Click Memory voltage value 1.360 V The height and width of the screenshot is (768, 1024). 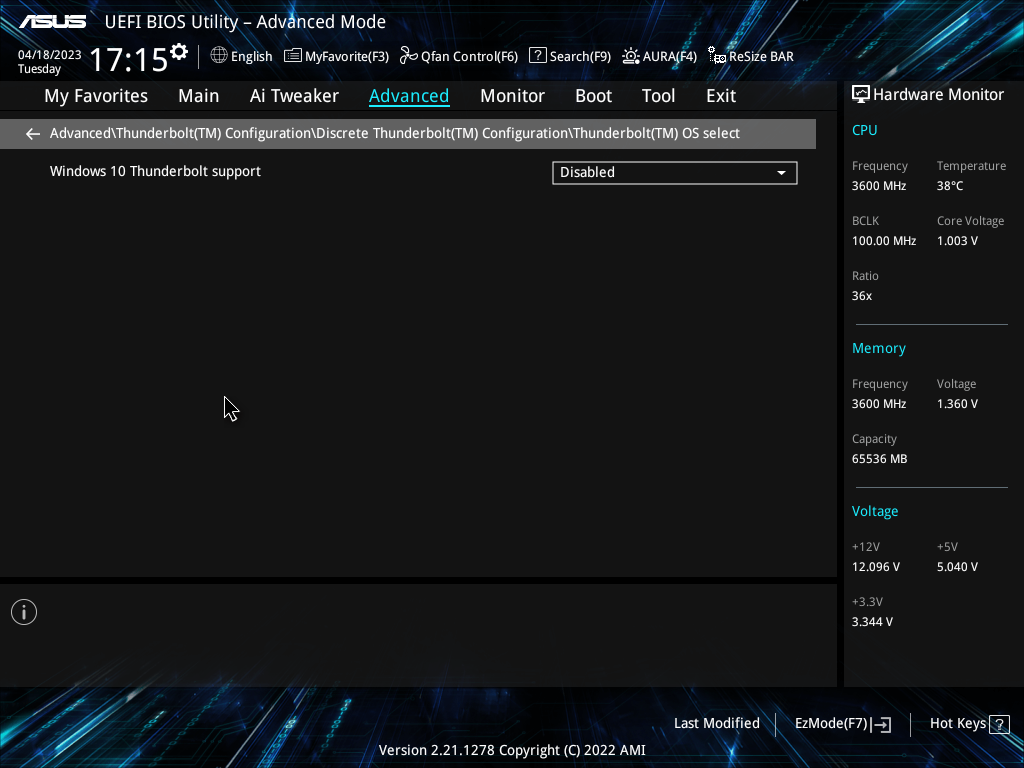click(957, 404)
